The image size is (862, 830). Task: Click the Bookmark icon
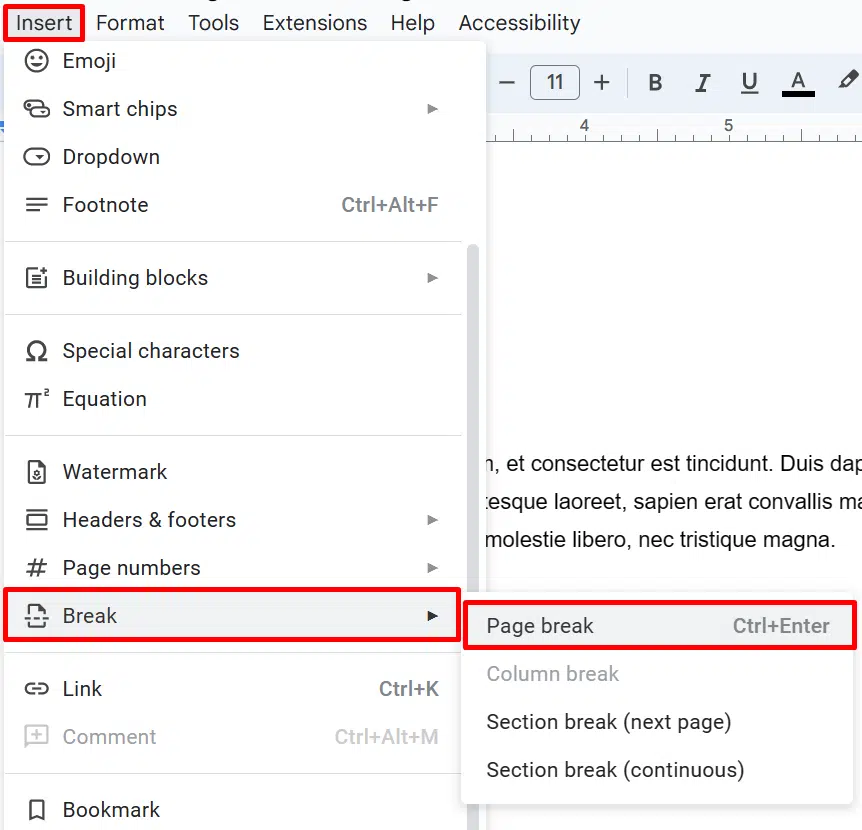(36, 810)
